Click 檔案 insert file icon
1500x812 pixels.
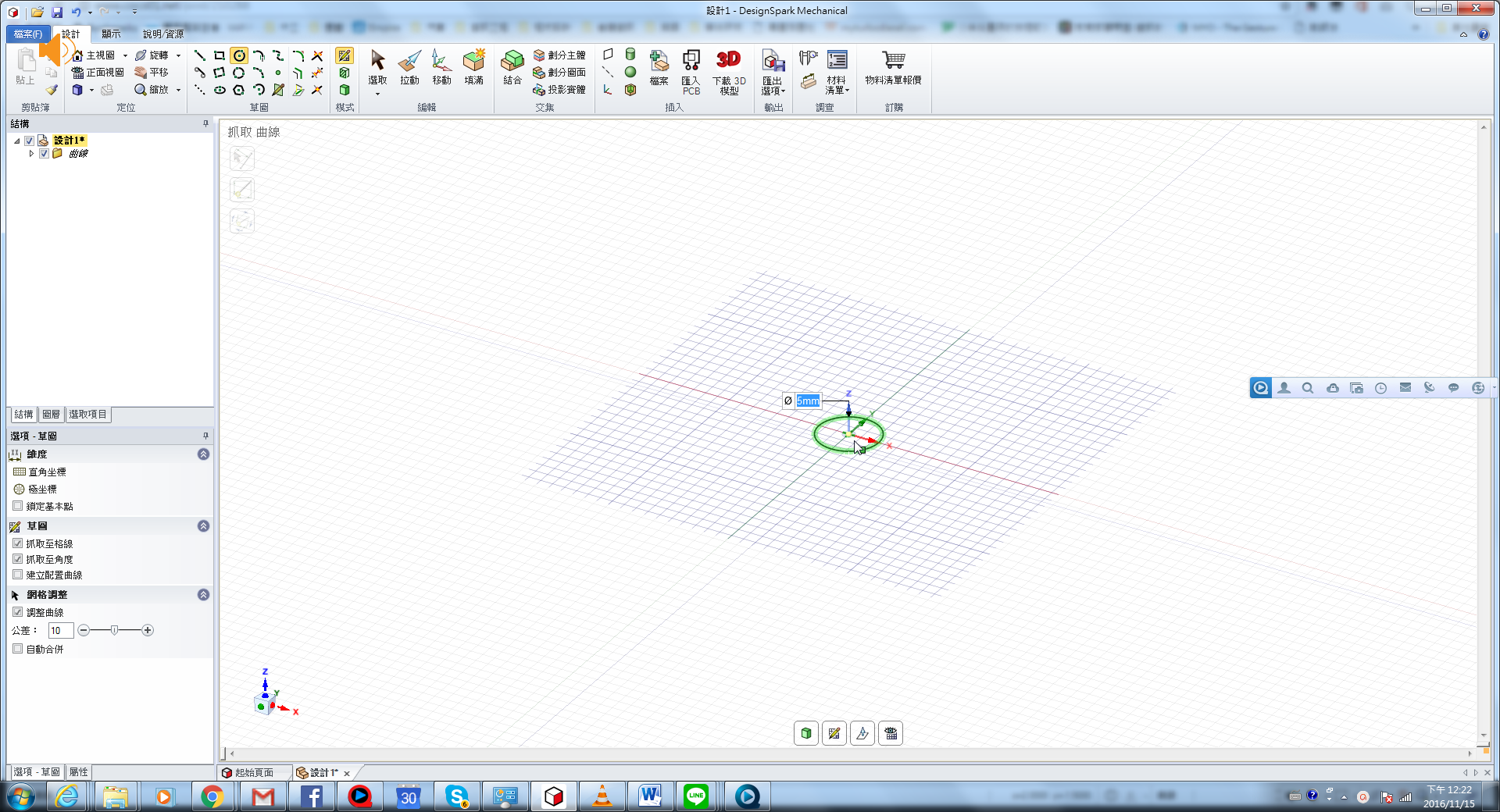(659, 68)
